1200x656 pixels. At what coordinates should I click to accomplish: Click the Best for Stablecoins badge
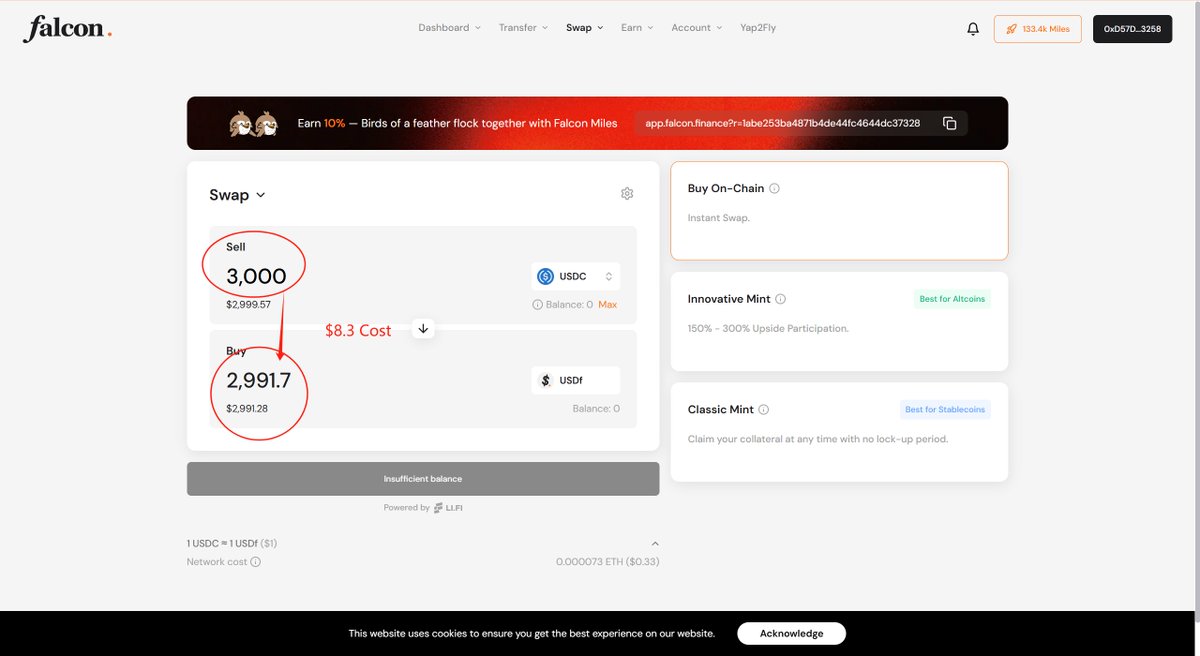click(946, 410)
